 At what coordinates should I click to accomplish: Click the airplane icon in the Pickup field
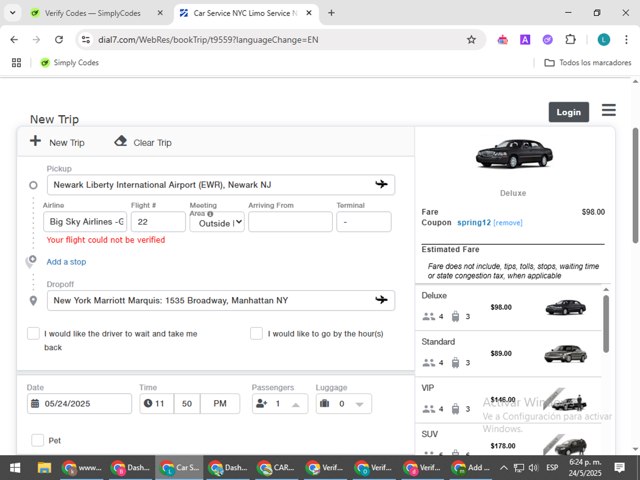pyautogui.click(x=381, y=184)
